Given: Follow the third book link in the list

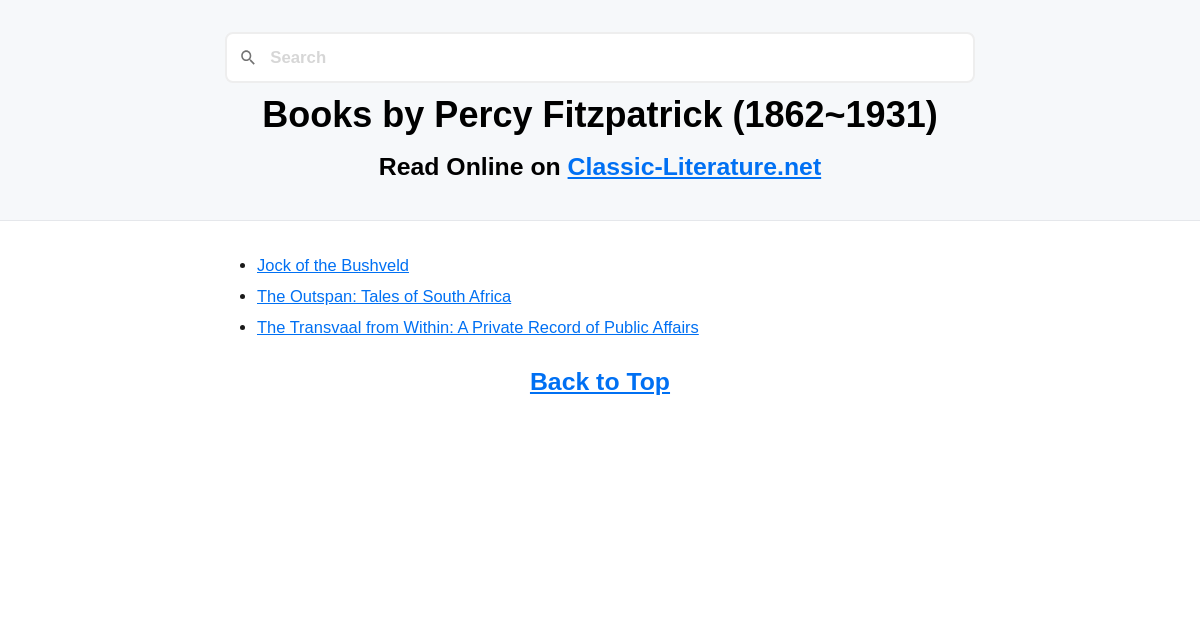Looking at the screenshot, I should (477, 327).
